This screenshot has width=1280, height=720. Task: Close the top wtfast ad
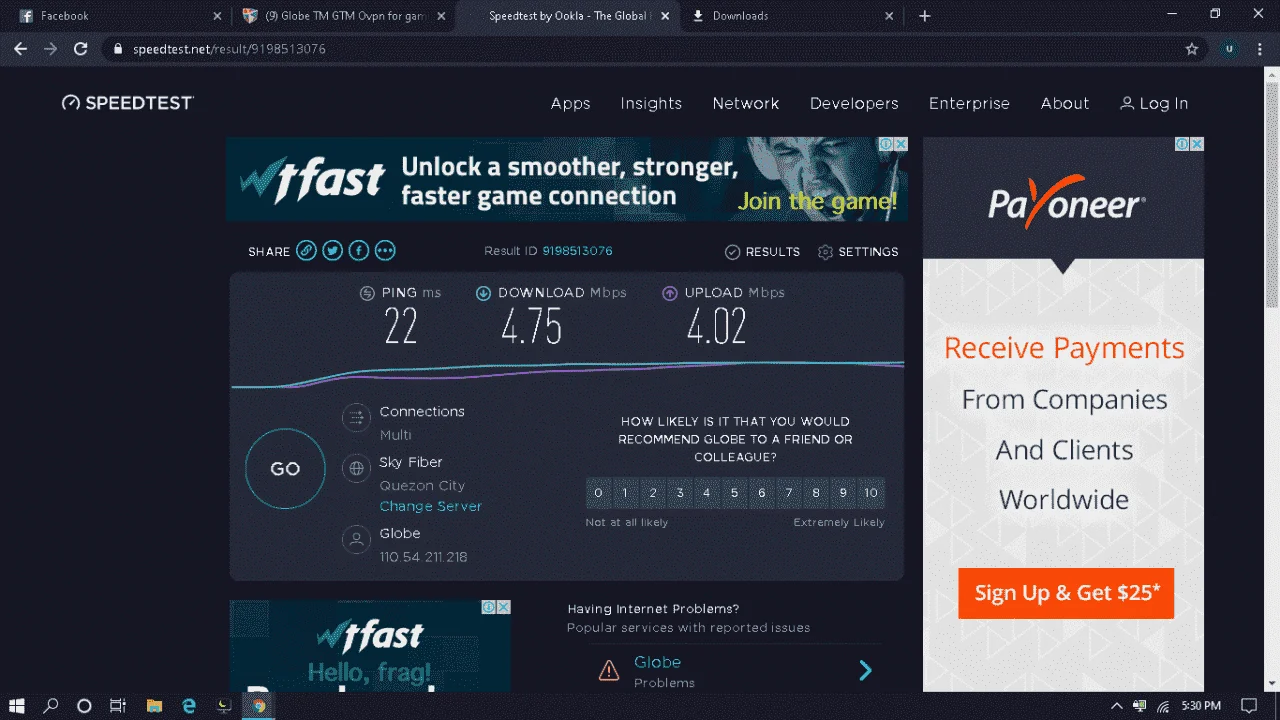coord(900,144)
